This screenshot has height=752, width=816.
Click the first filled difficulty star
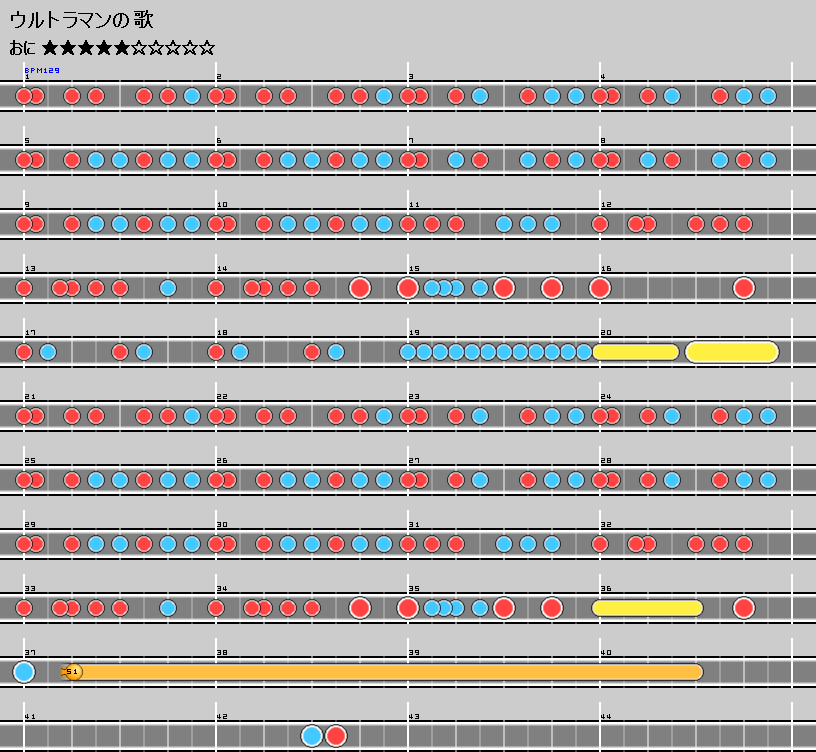pos(50,48)
